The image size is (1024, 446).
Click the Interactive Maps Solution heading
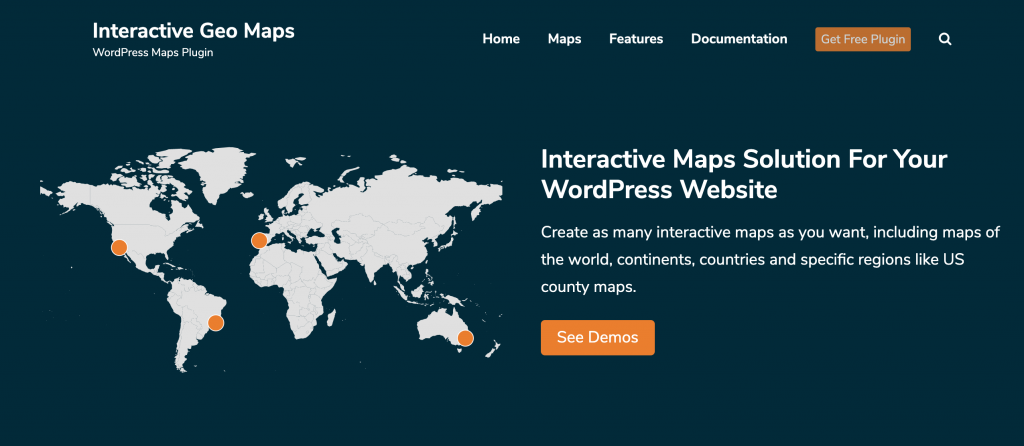pos(744,174)
